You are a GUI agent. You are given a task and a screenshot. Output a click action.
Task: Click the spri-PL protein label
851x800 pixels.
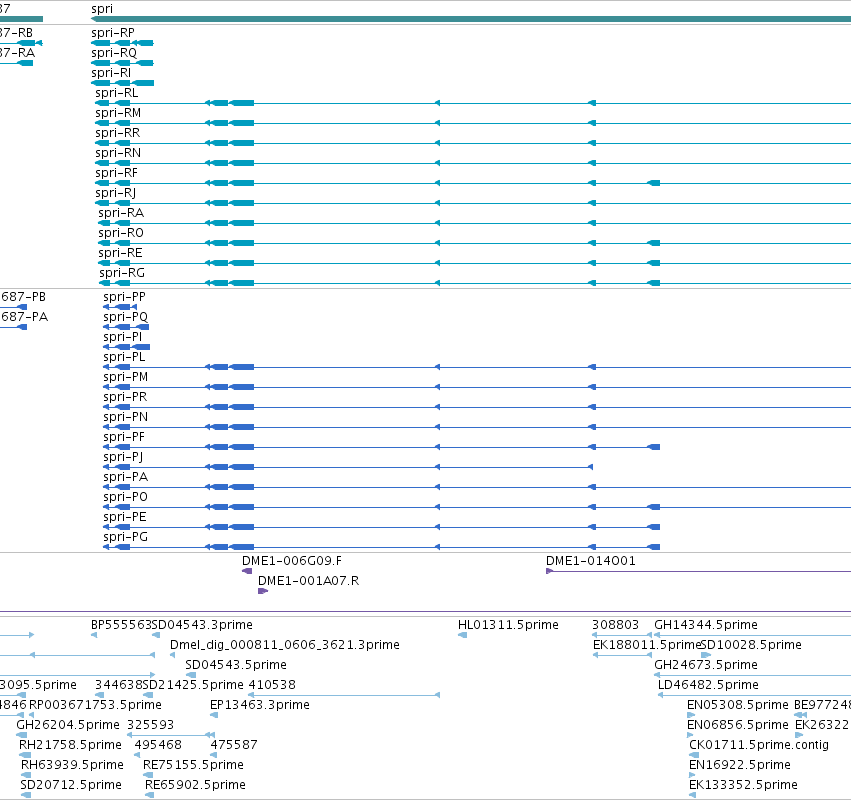click(x=124, y=357)
